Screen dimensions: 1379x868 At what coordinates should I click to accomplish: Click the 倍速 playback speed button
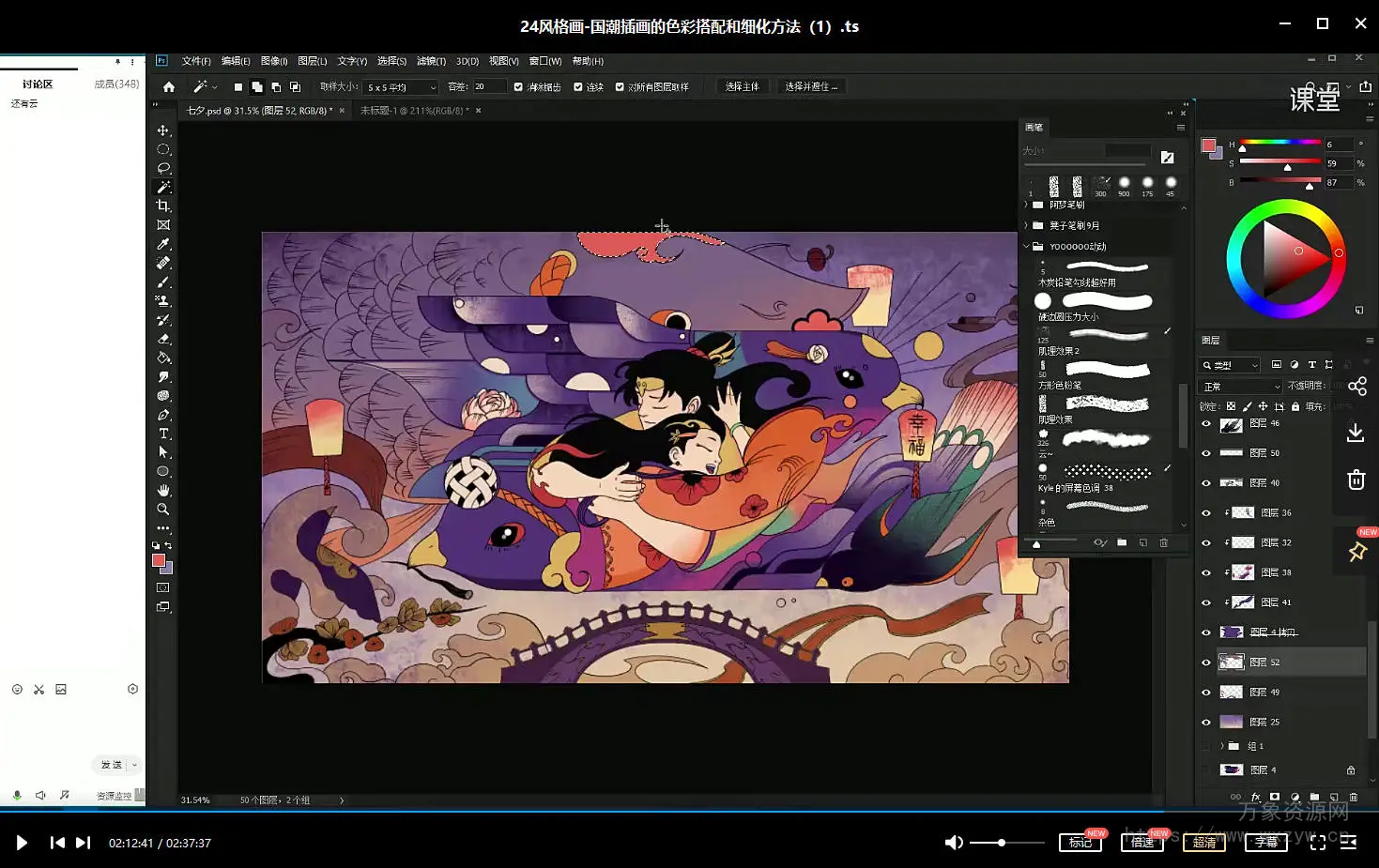(x=1142, y=843)
